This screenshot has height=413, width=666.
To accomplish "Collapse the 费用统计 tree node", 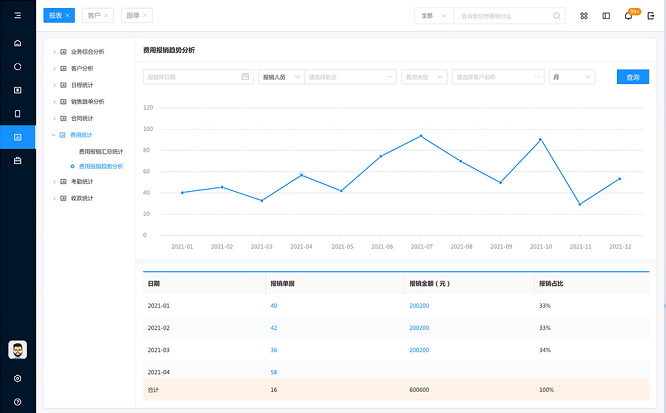I will [x=54, y=134].
